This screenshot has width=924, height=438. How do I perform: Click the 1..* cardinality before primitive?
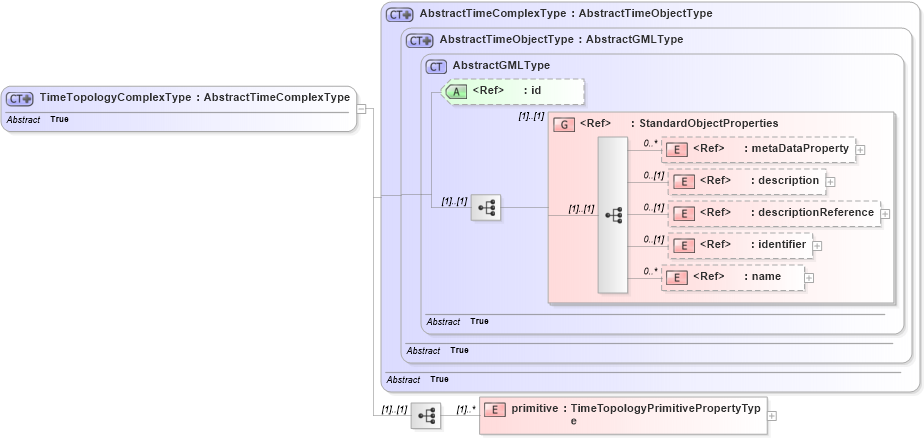click(466, 409)
